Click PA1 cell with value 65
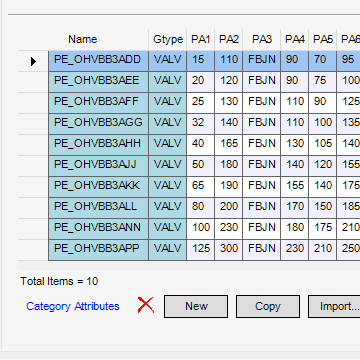This screenshot has height=360, width=360. pyautogui.click(x=201, y=187)
